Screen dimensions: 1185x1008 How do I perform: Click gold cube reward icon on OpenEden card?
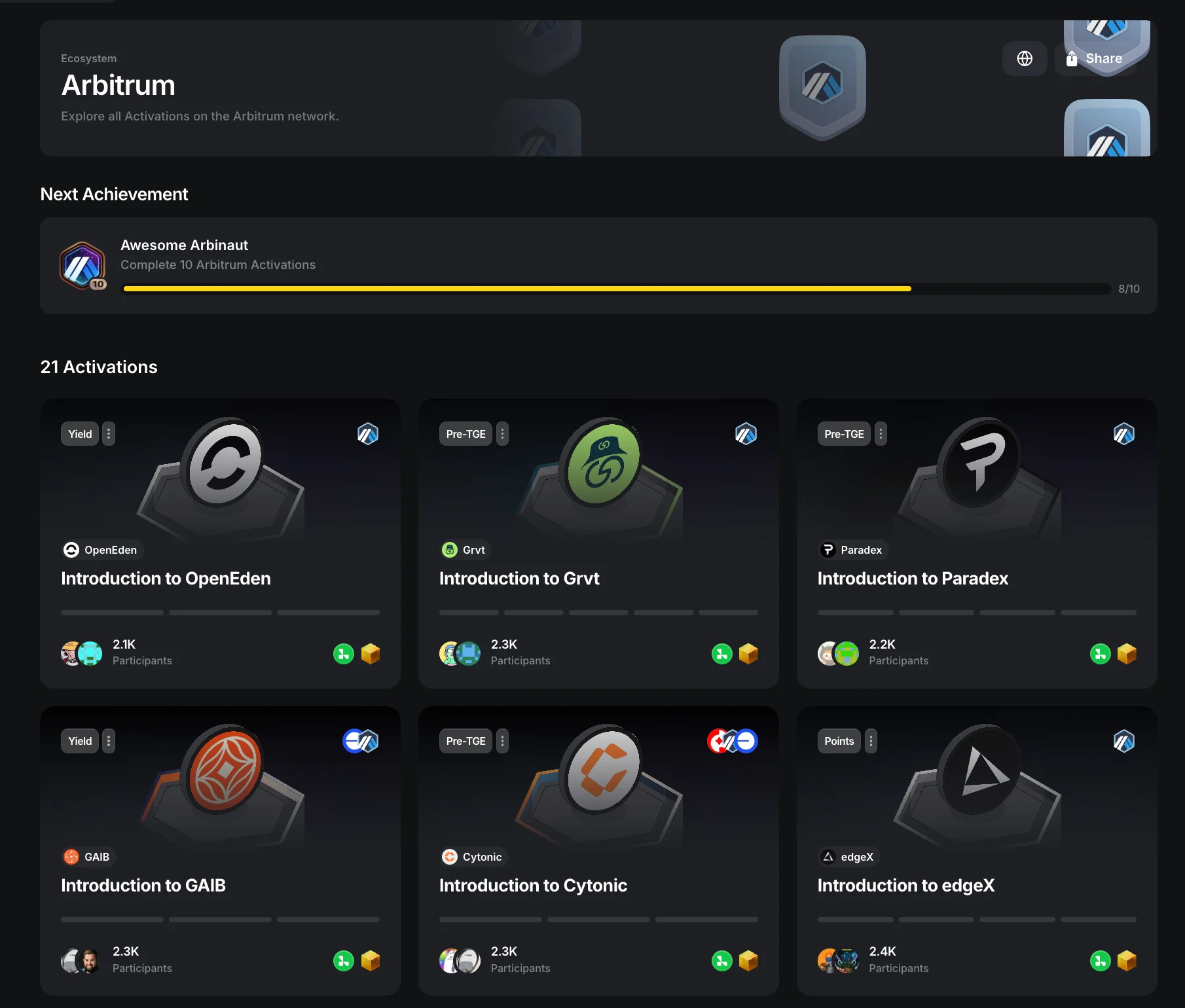(371, 653)
